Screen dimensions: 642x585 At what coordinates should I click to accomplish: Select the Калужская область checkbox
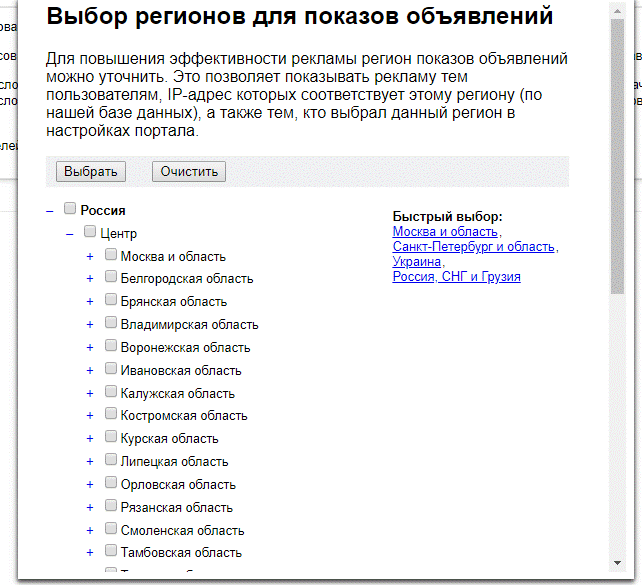111,392
